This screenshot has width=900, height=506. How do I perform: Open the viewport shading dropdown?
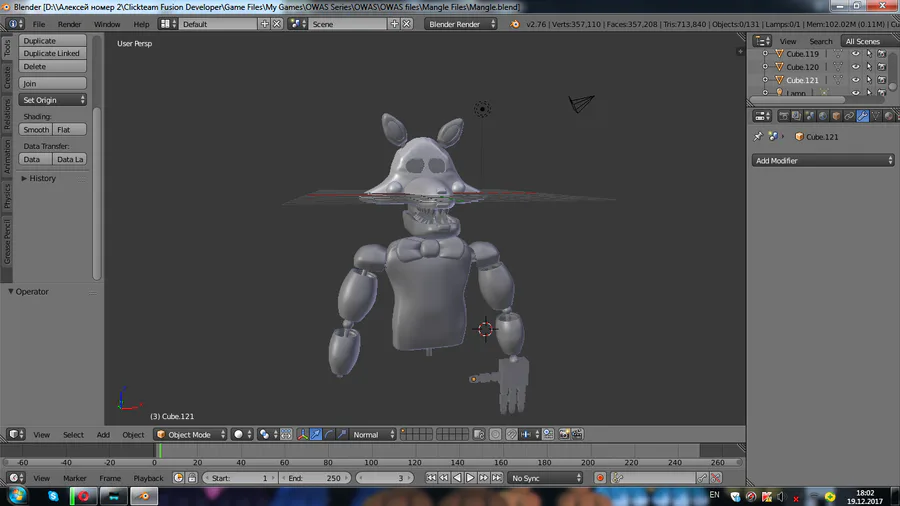[x=242, y=434]
